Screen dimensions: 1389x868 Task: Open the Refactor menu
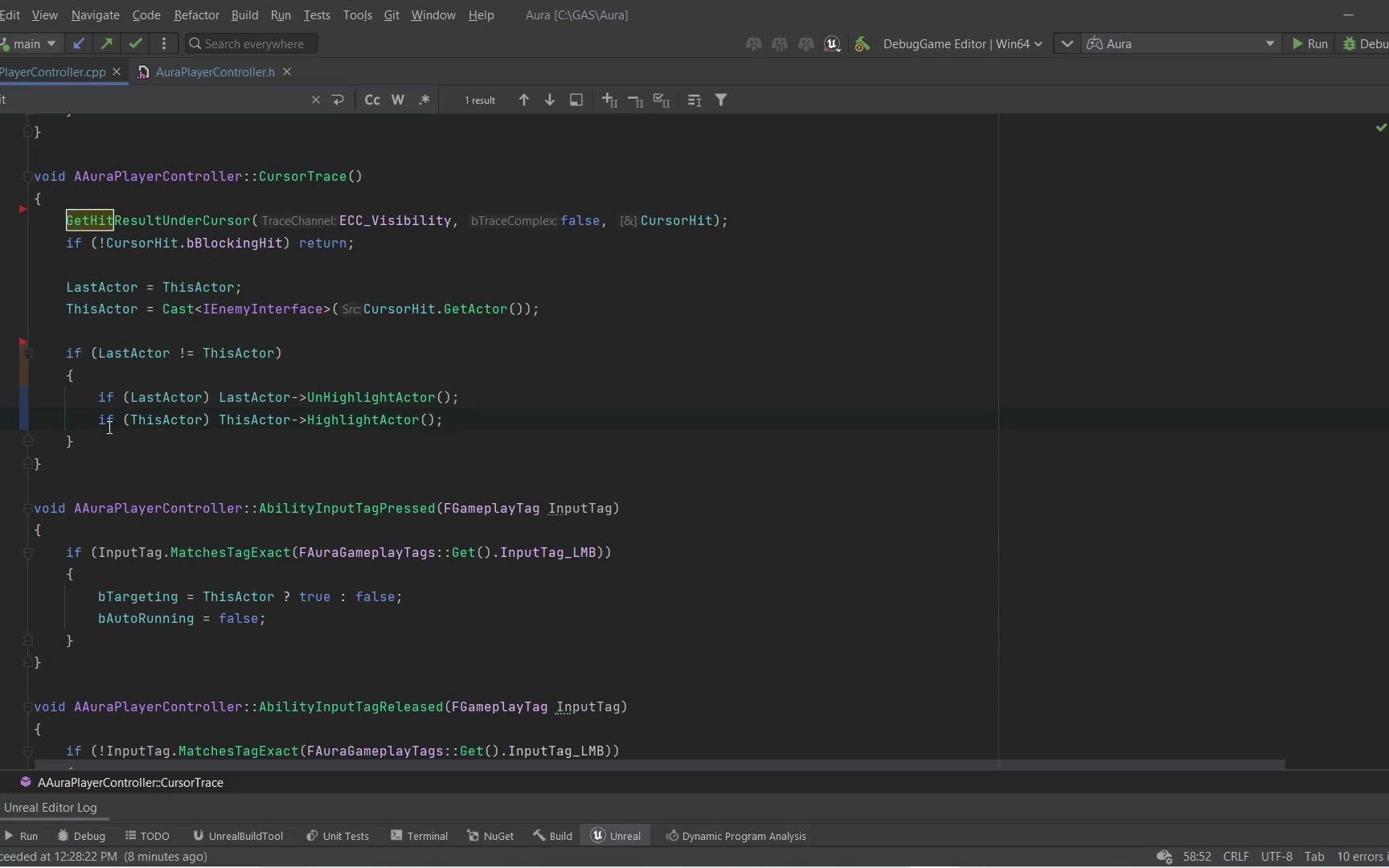coord(196,15)
